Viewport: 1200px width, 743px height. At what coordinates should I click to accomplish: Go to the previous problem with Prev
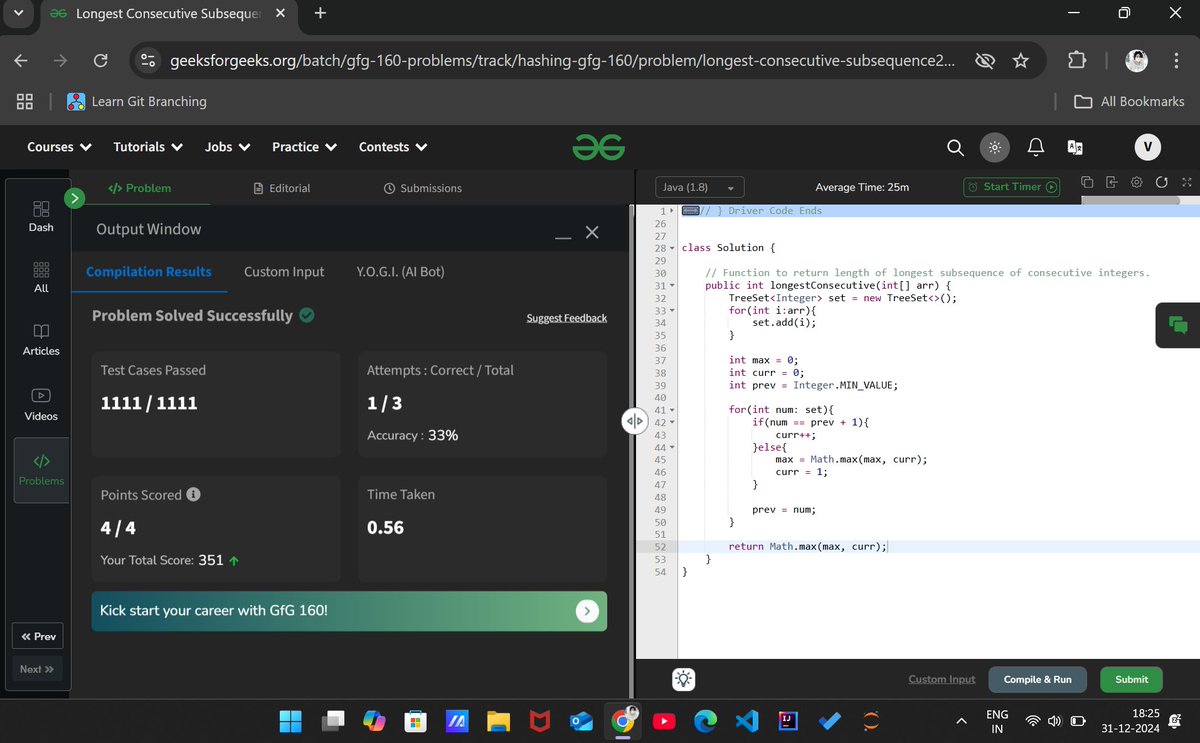point(38,636)
